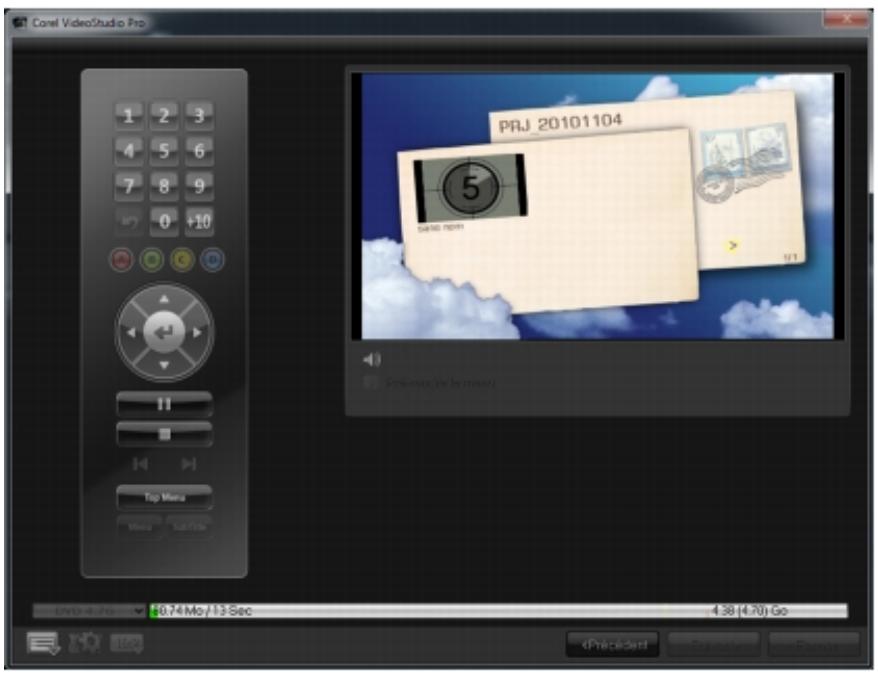Click the last button in the bottom-right corner
Screen dimensions: 878x679
(814, 645)
